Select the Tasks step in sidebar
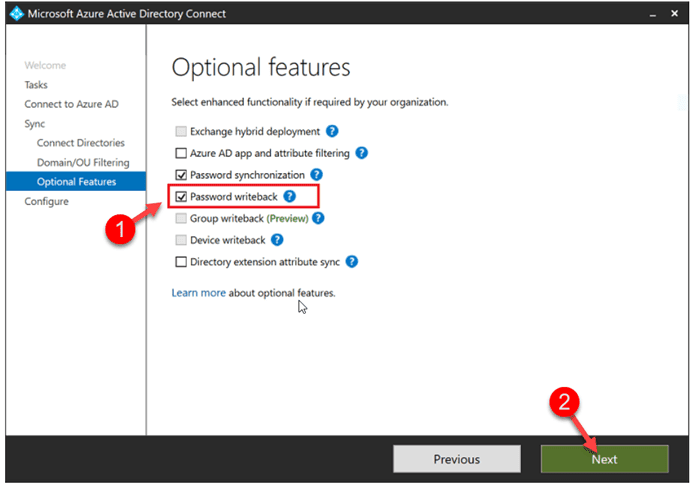 [36, 85]
